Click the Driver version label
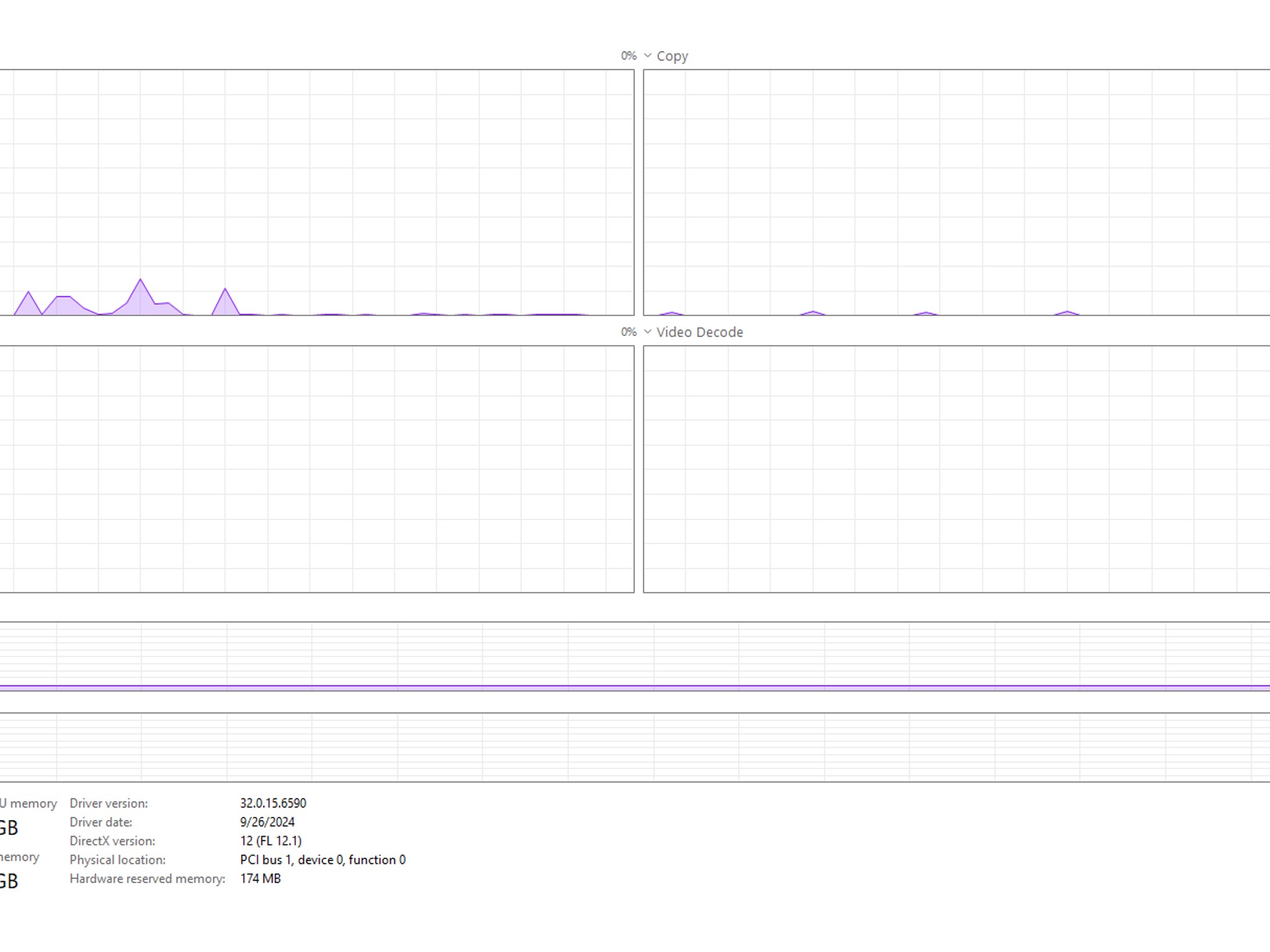 [x=109, y=803]
